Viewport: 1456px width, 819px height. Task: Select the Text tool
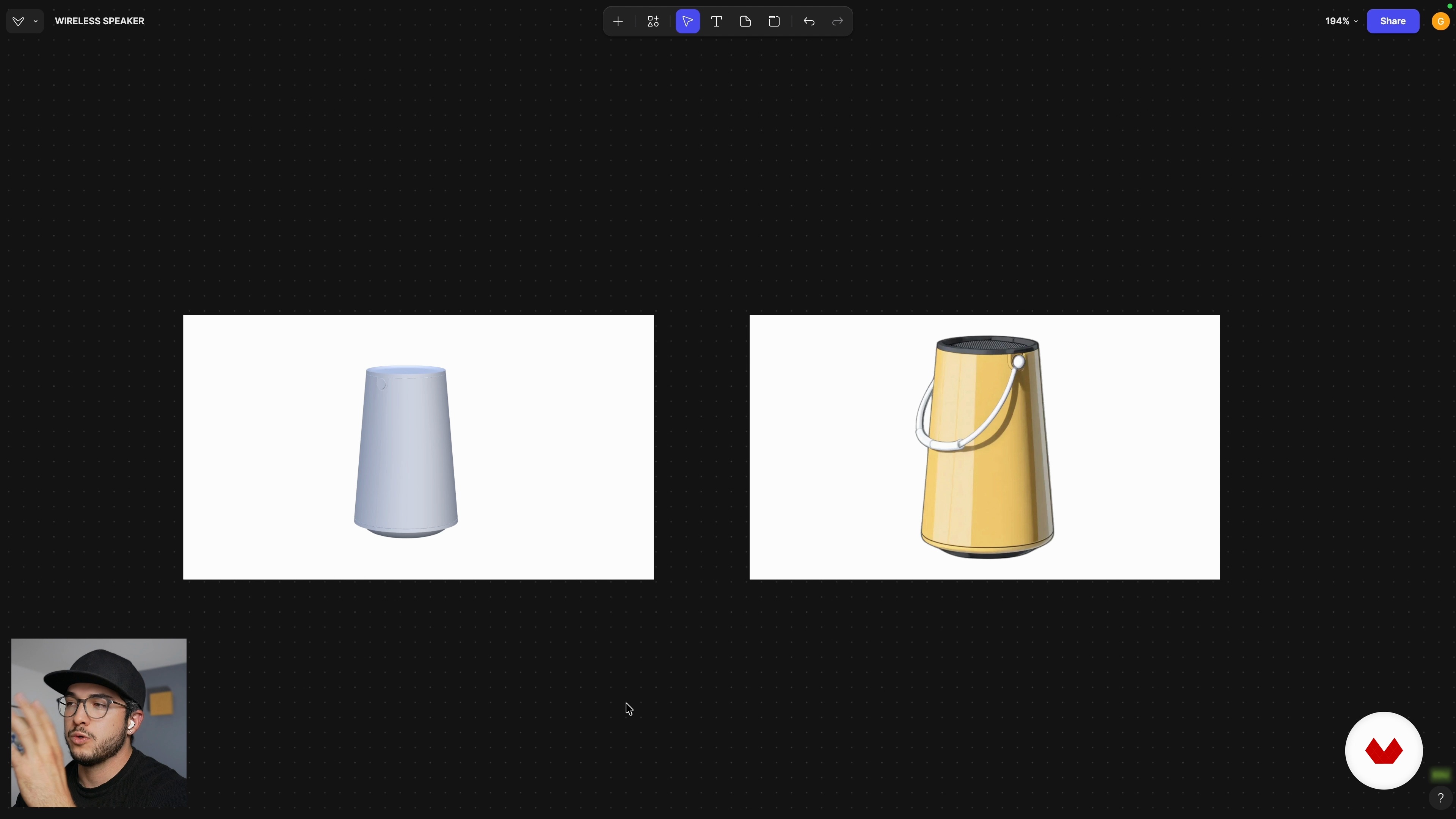tap(716, 22)
